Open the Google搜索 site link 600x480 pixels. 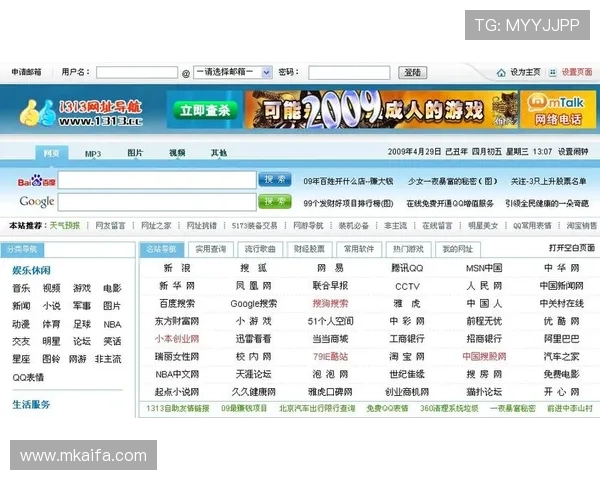pos(254,304)
